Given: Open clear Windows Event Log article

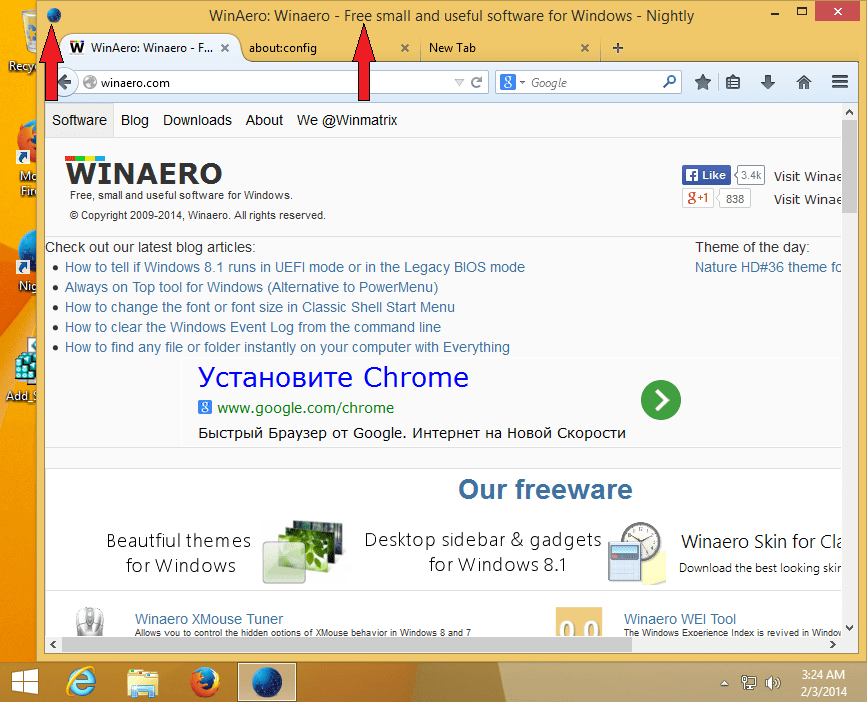Looking at the screenshot, I should (x=253, y=327).
